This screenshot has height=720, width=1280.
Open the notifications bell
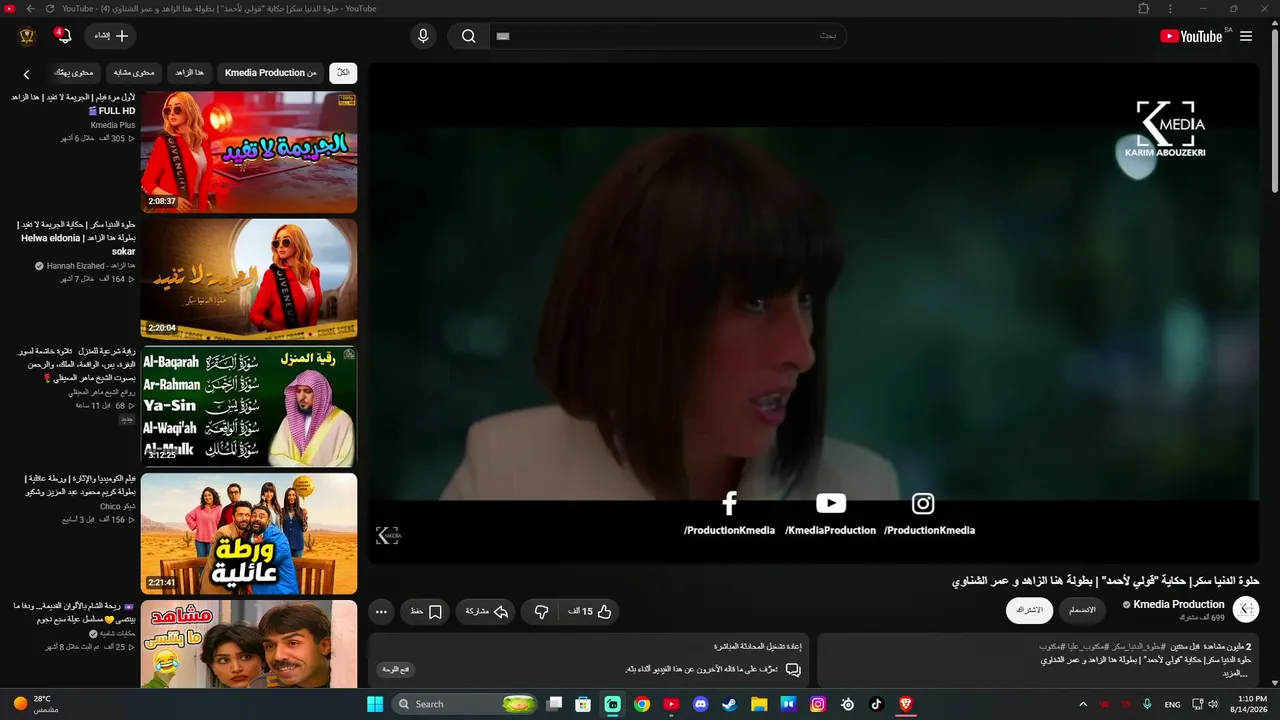[64, 36]
